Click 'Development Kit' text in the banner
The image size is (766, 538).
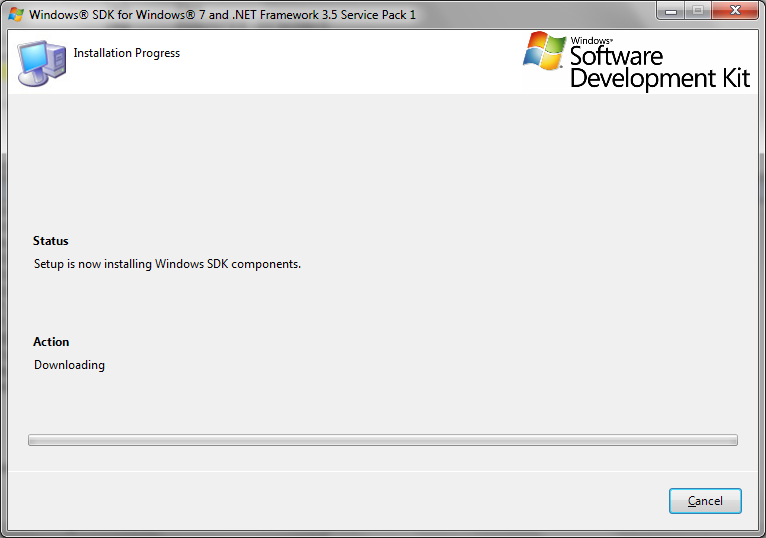pyautogui.click(x=659, y=80)
